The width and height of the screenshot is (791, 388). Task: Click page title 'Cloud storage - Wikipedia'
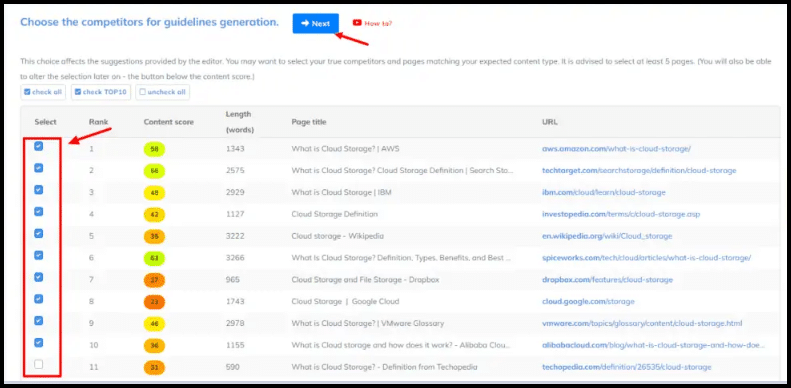coord(337,236)
